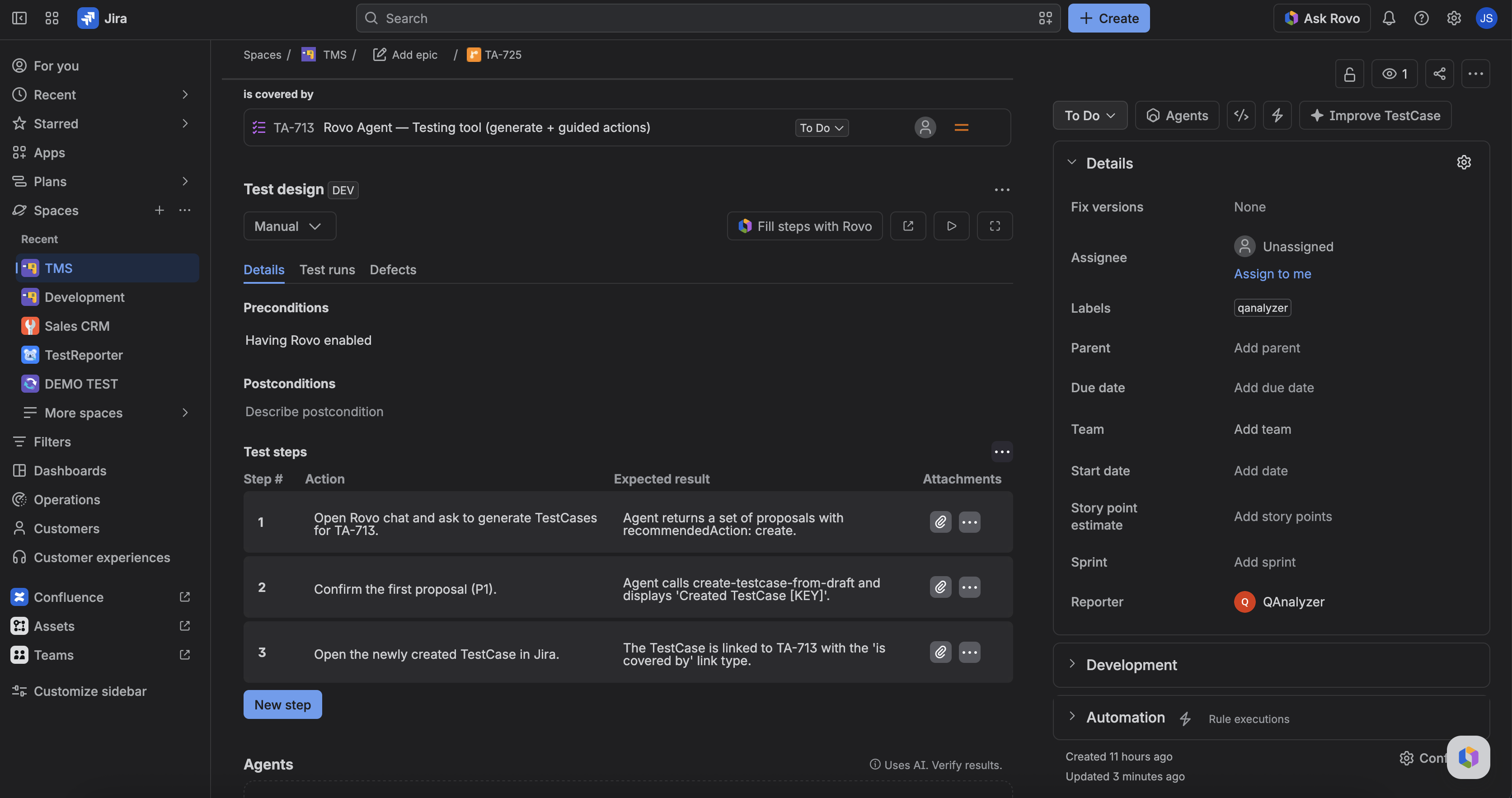1512x798 pixels.
Task: Open the TestReporter space
Action: click(108, 355)
